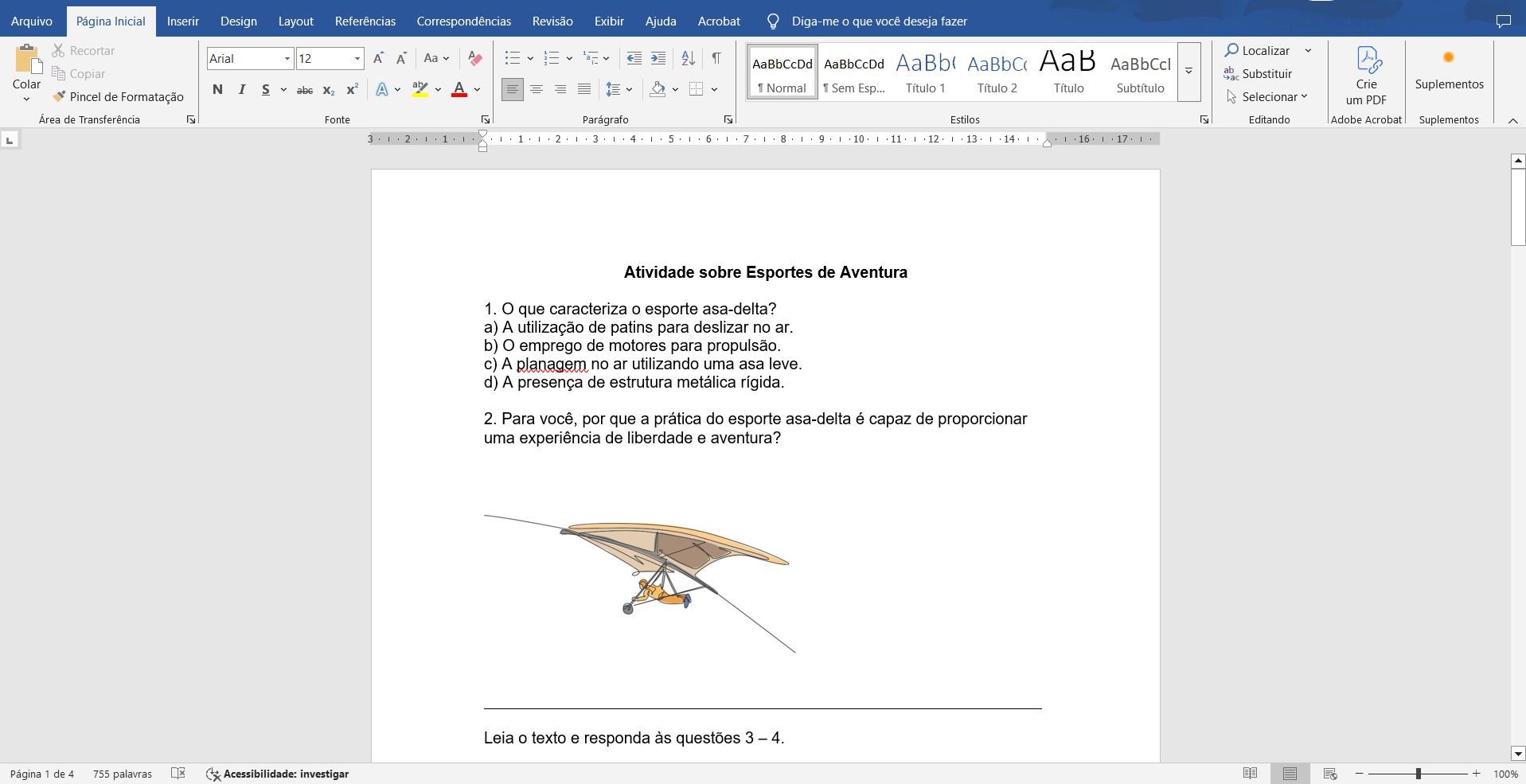
Task: Apply superscript formatting
Action: click(352, 90)
